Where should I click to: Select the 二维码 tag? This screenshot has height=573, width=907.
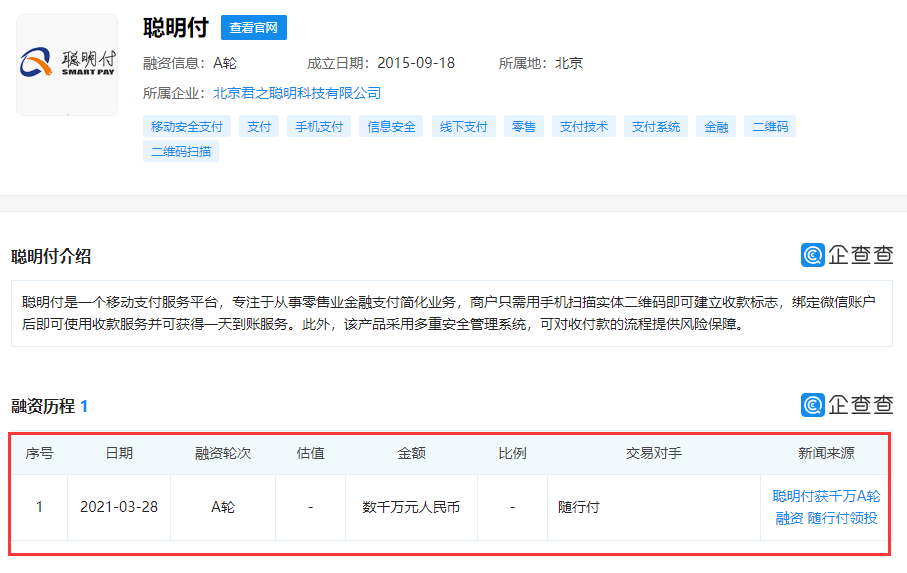click(770, 127)
